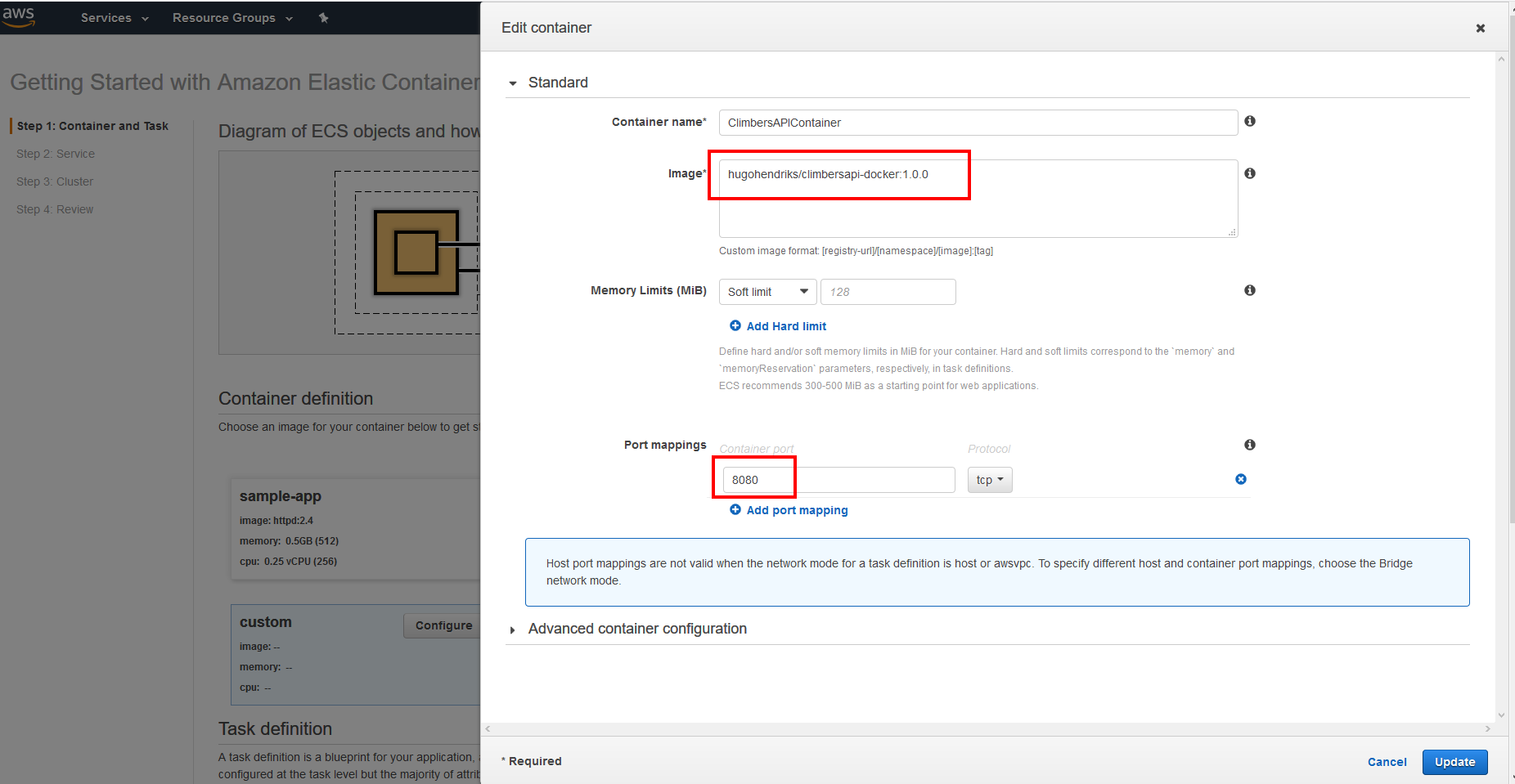Show info icon for Image field
1515x784 pixels.
pos(1250,173)
